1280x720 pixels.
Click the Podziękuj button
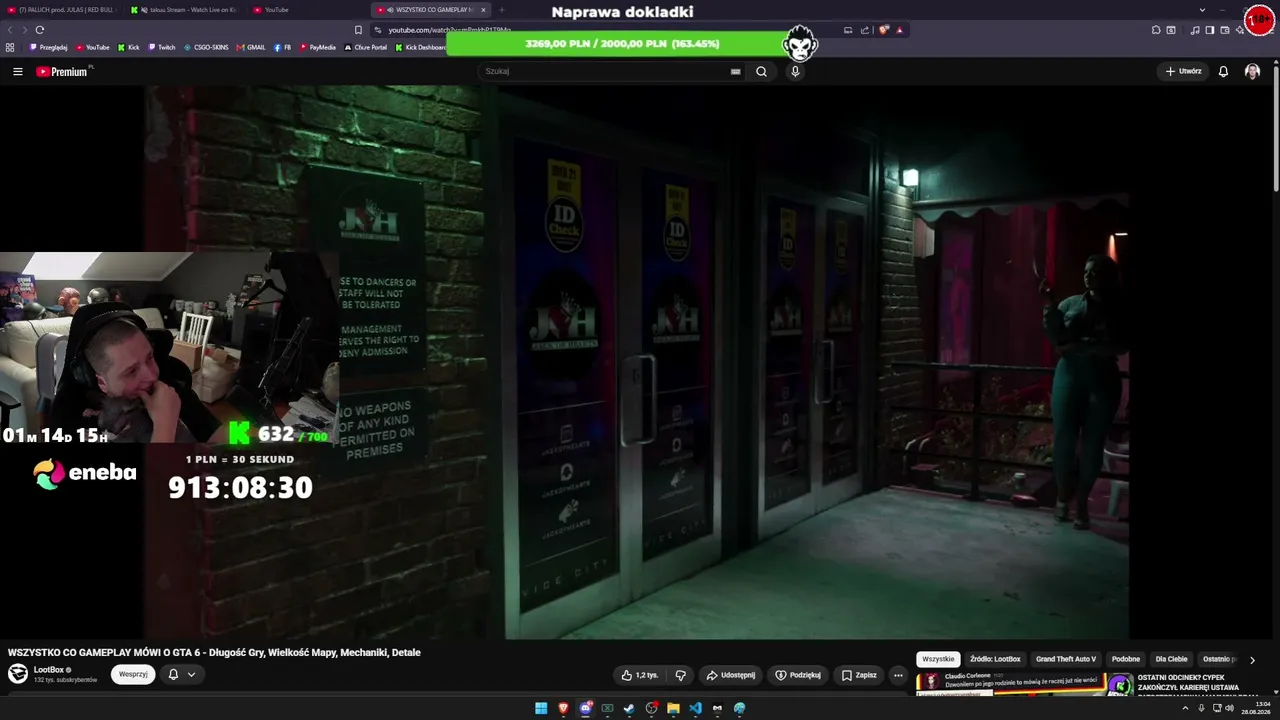tap(798, 675)
